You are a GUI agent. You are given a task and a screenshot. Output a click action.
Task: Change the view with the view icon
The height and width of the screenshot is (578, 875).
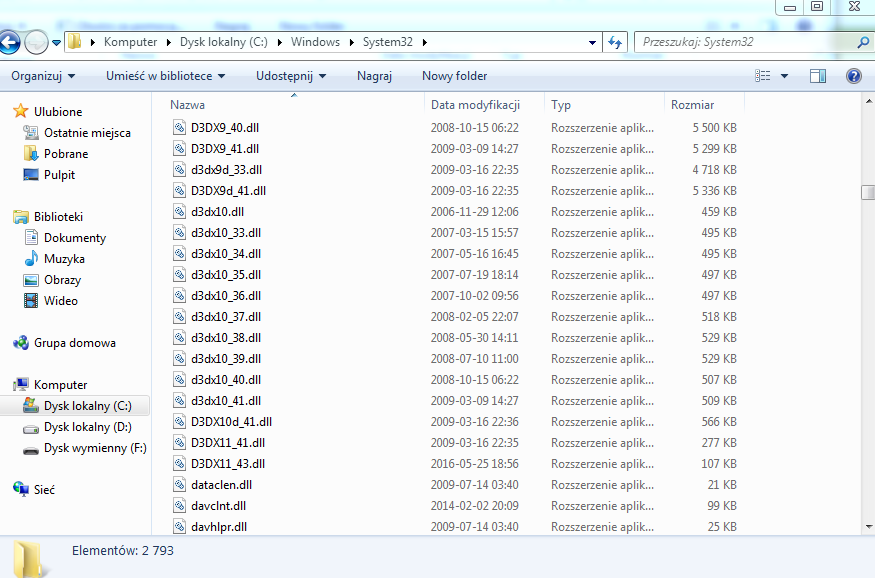tap(762, 76)
